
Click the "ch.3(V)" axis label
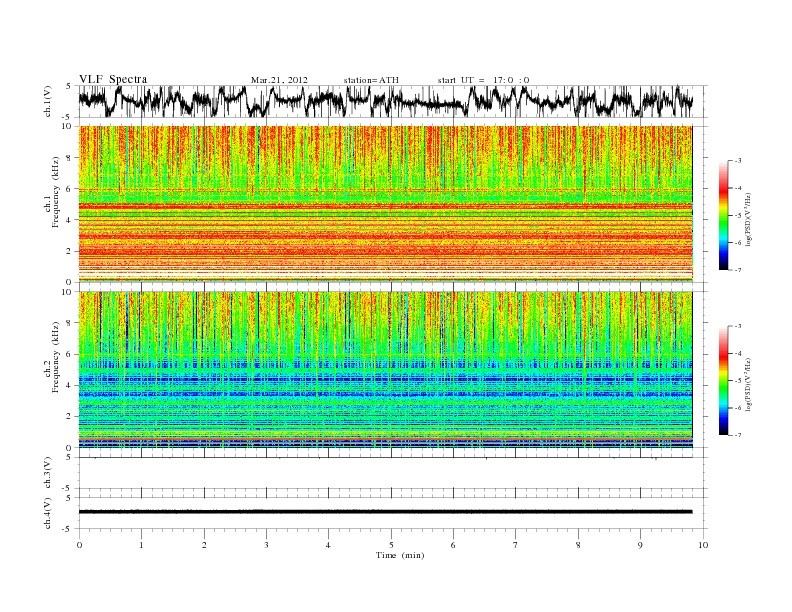(x=47, y=473)
